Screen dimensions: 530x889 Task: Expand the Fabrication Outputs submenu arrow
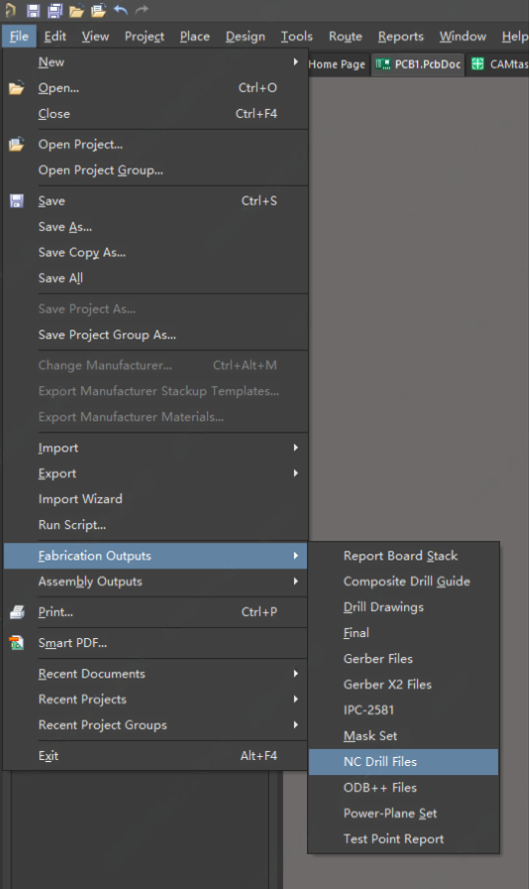[295, 556]
